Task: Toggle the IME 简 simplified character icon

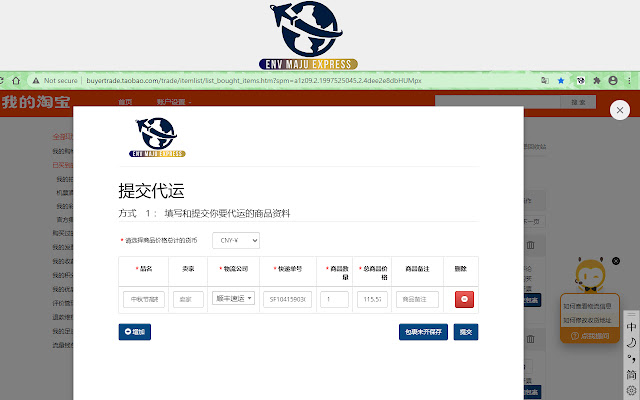Action: pyautogui.click(x=631, y=374)
